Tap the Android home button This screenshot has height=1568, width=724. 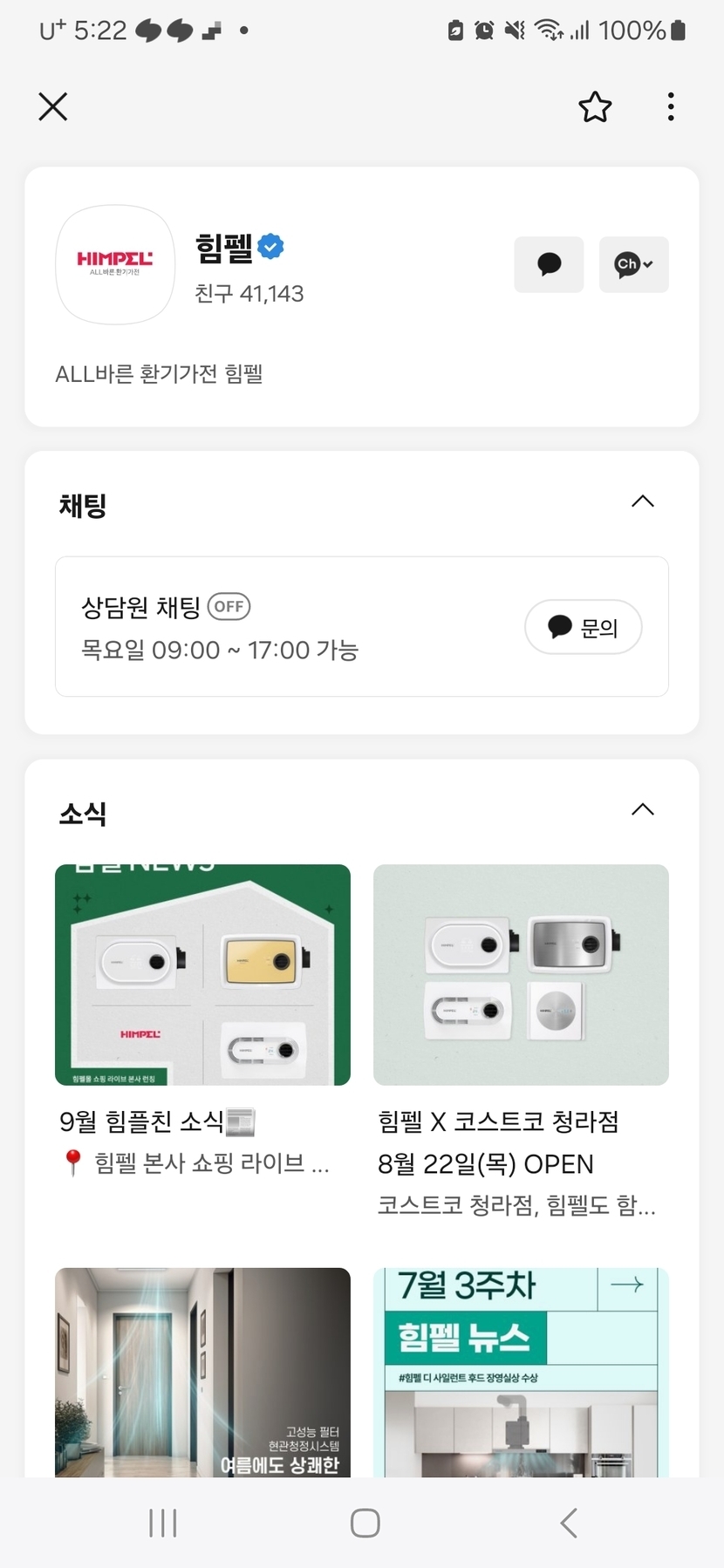click(365, 1524)
